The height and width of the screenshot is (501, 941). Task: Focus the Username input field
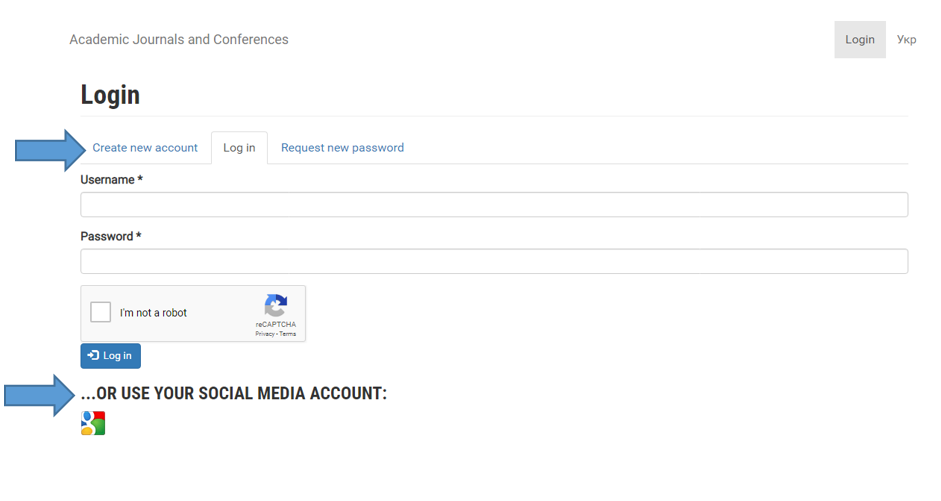[x=494, y=205]
